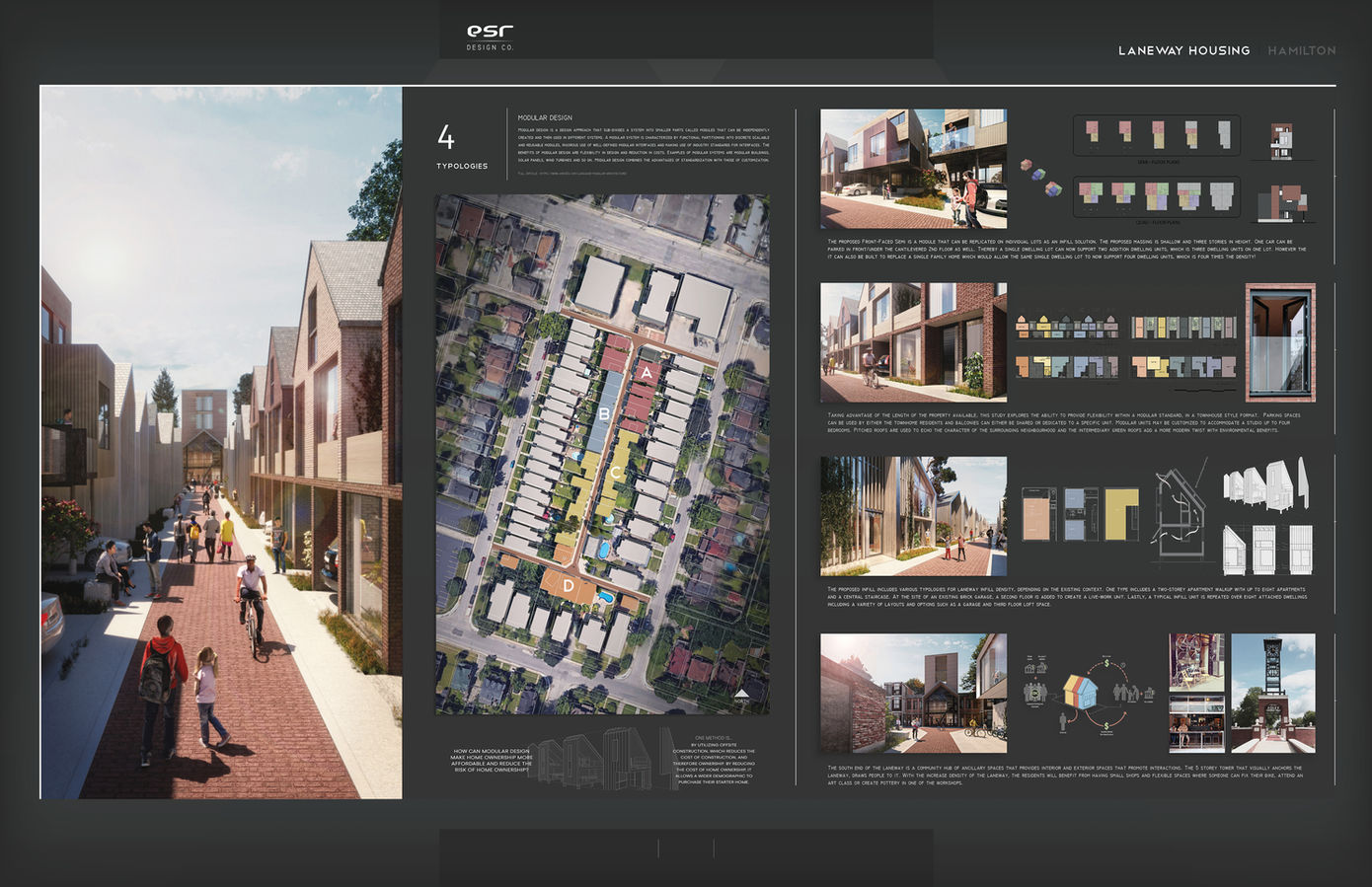The width and height of the screenshot is (1372, 887).
Task: Open the large laneway street rendering
Action: (221, 442)
